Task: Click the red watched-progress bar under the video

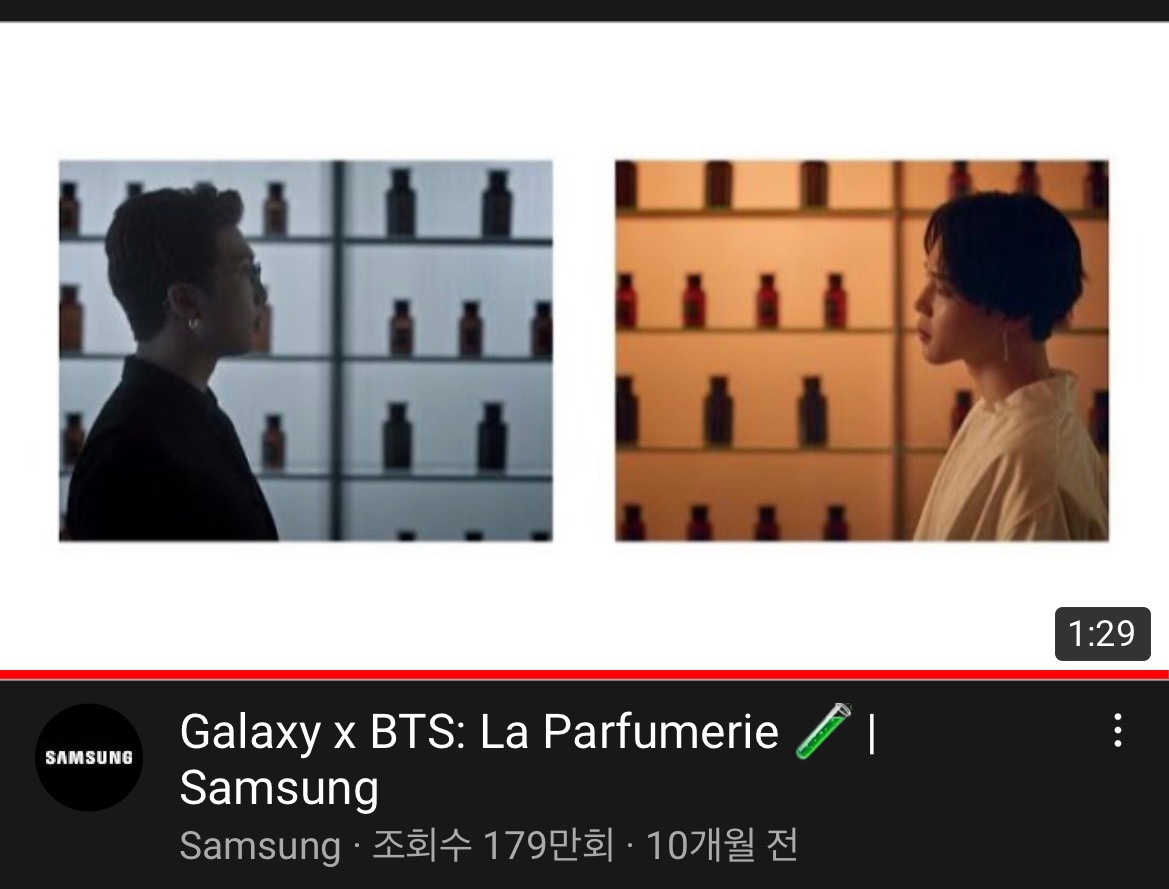Action: (584, 675)
